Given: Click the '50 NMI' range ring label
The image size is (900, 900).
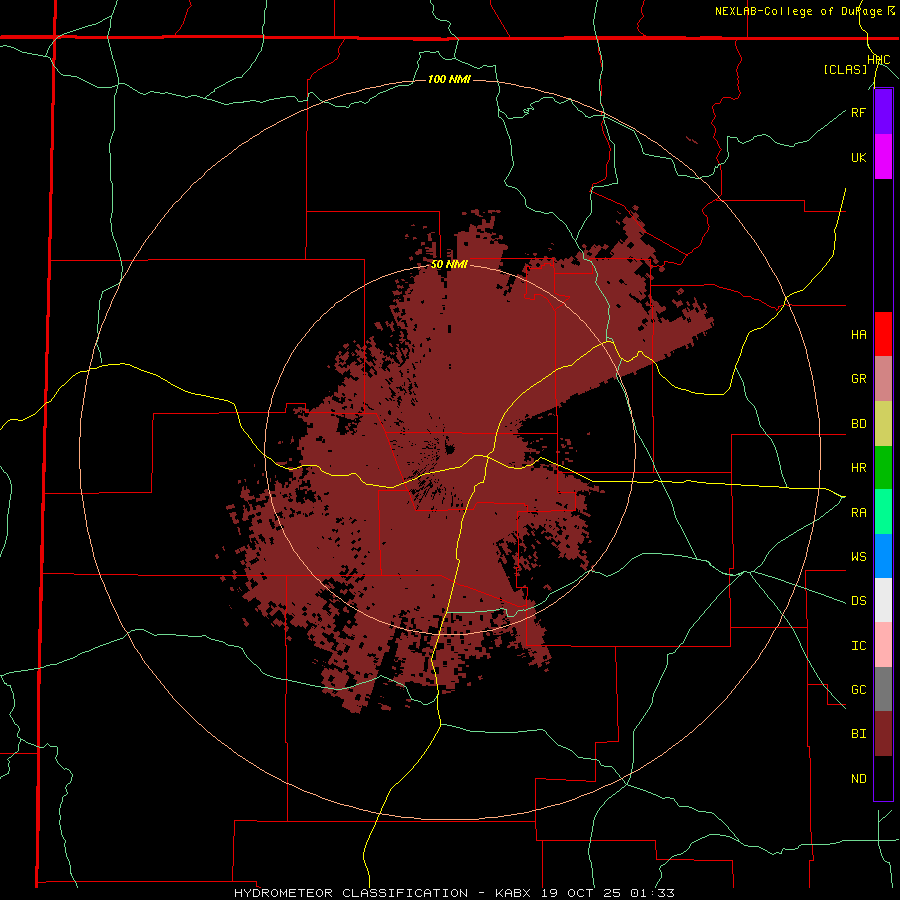Looking at the screenshot, I should [x=449, y=265].
